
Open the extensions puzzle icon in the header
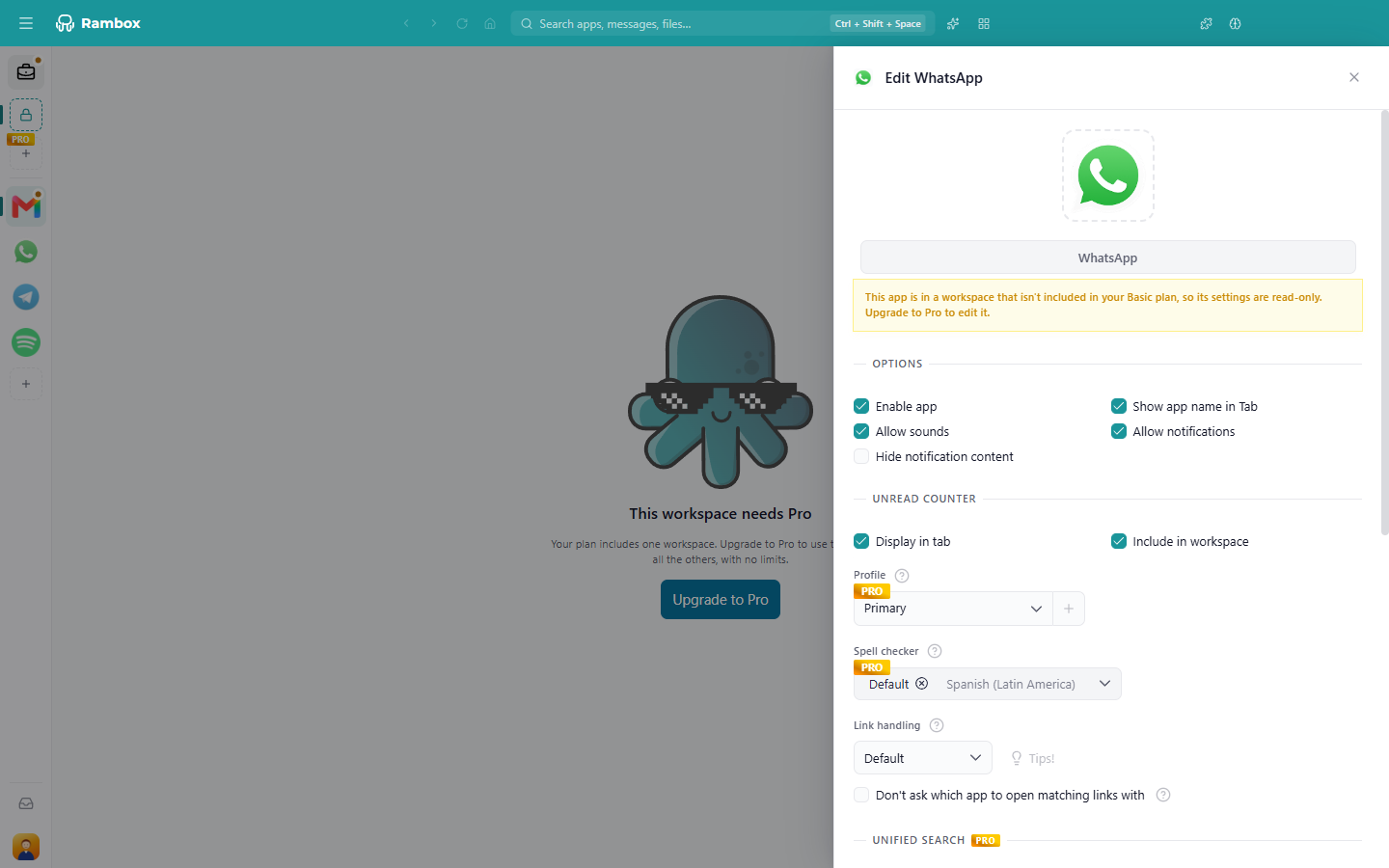(1206, 23)
